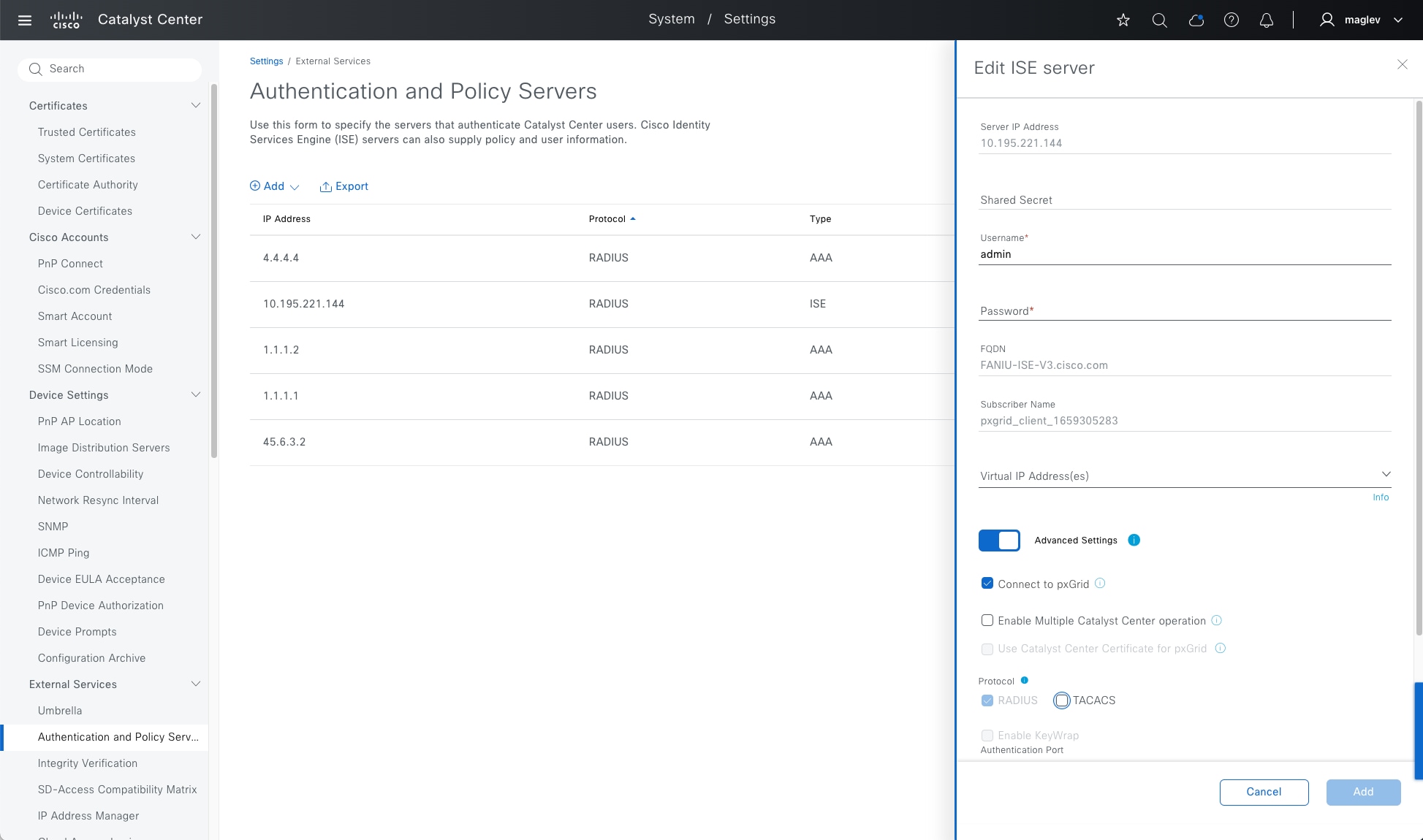Screen dimensions: 1423x840
Task: Check the TACACS protocol checkbox
Action: pyautogui.click(x=1062, y=700)
